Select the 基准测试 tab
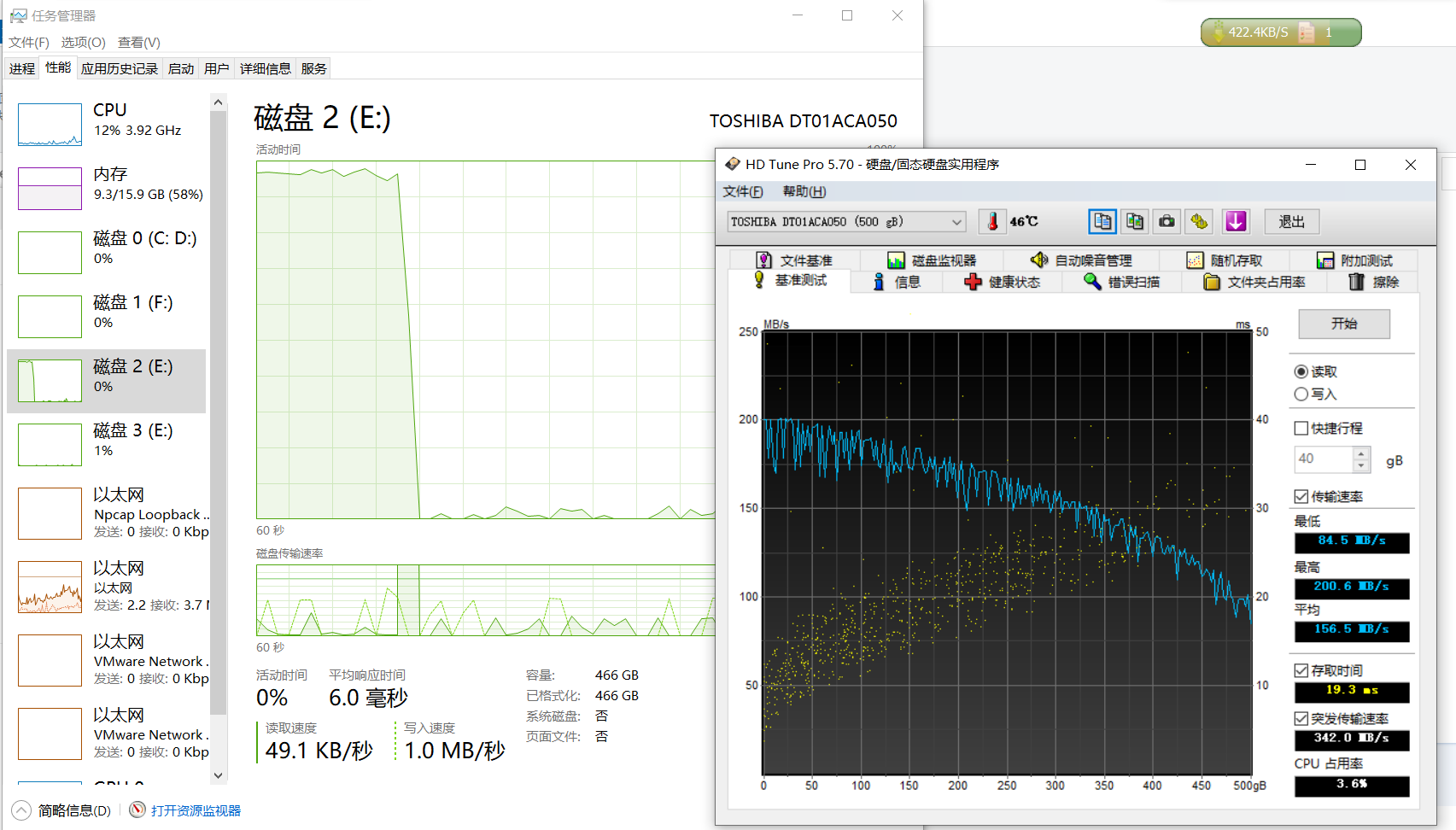The image size is (1456, 830). pos(790,280)
